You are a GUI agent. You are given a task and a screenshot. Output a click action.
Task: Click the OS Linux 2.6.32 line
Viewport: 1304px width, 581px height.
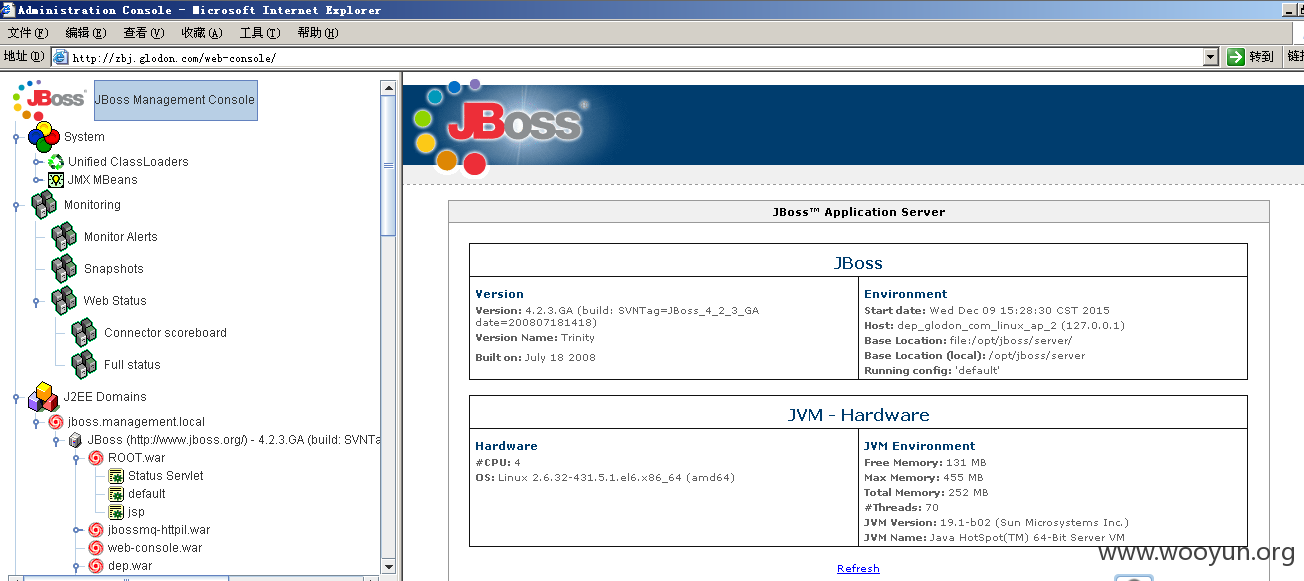click(x=605, y=478)
